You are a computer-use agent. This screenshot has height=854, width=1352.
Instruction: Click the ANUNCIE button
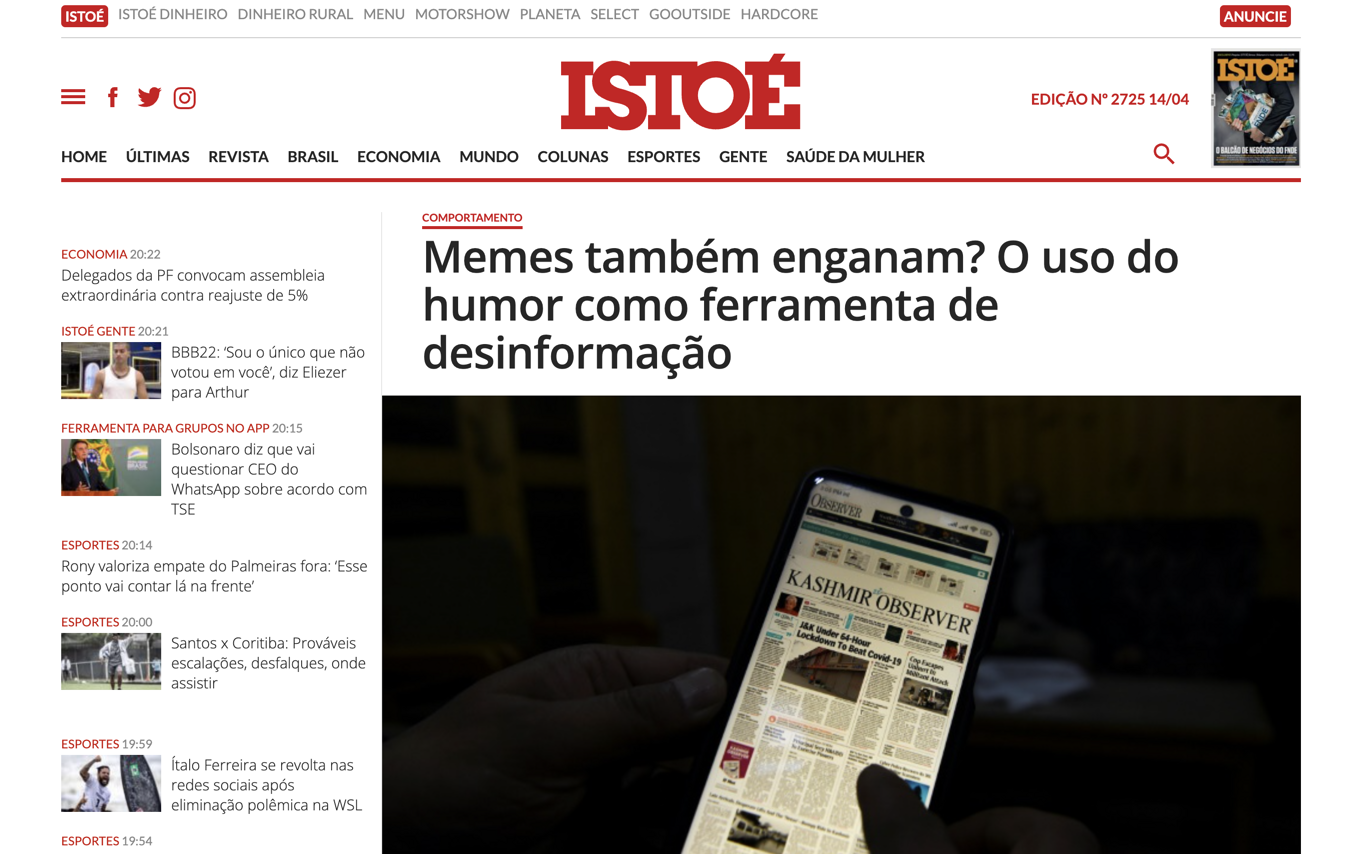click(1255, 16)
